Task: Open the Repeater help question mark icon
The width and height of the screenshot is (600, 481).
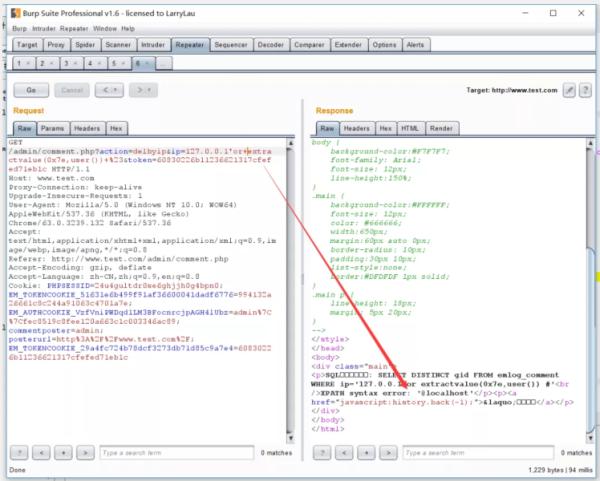Action: click(585, 90)
